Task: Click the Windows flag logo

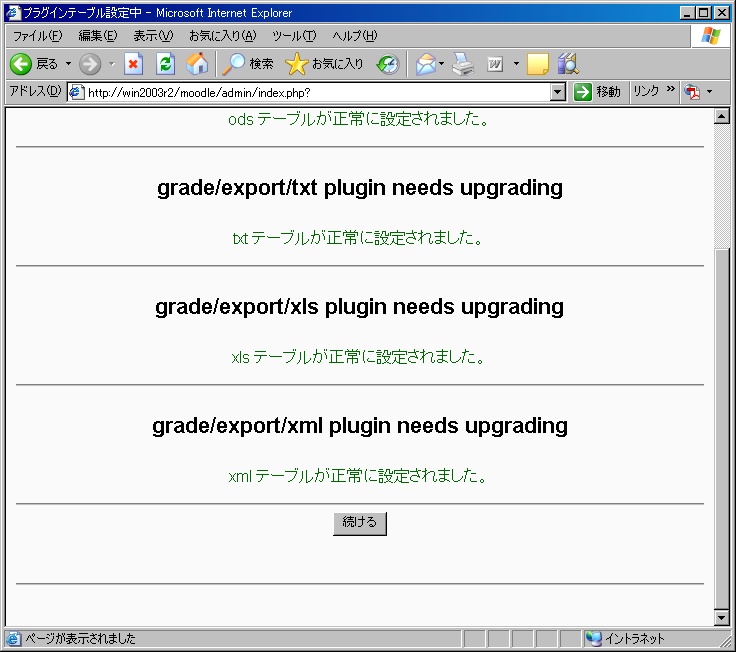Action: tap(711, 36)
